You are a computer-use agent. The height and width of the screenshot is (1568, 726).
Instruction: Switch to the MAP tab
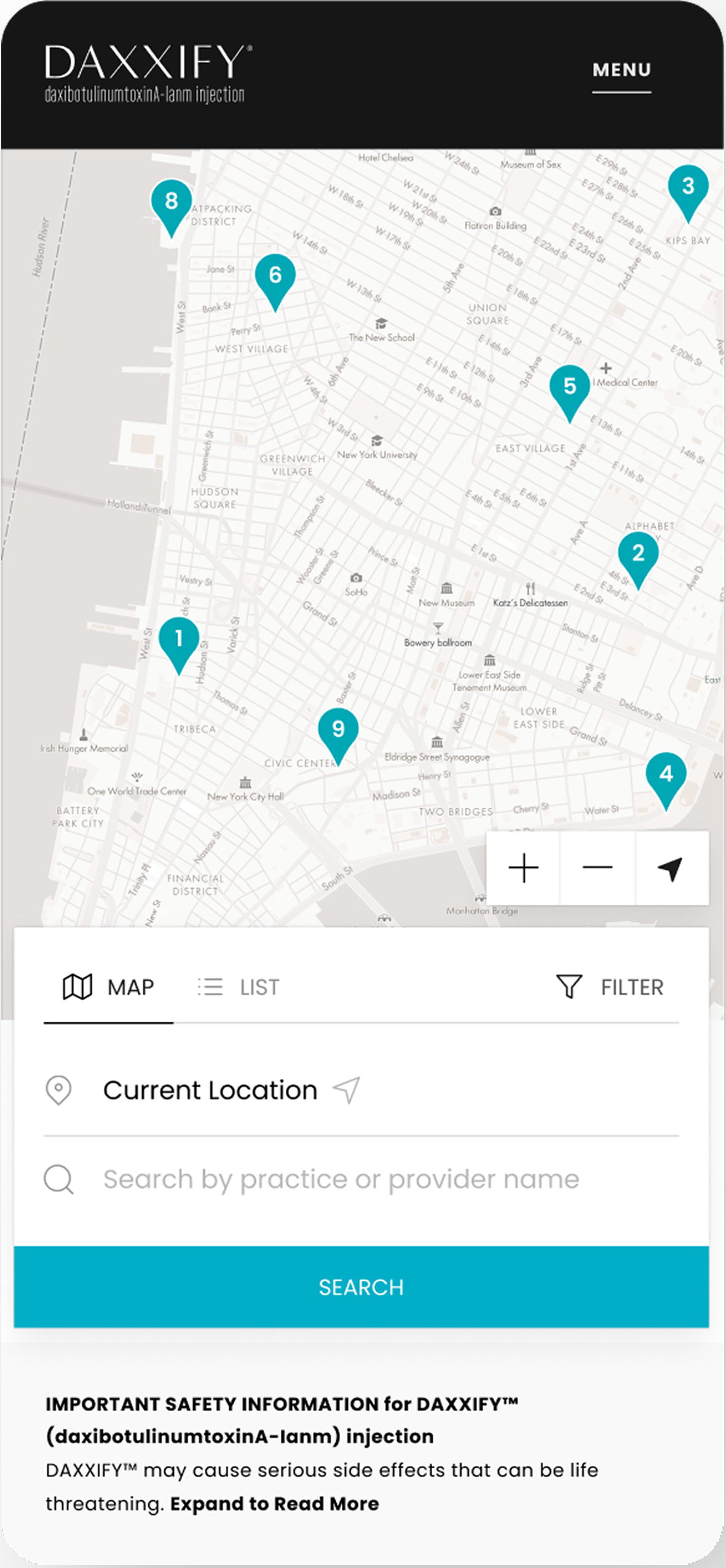tap(109, 987)
